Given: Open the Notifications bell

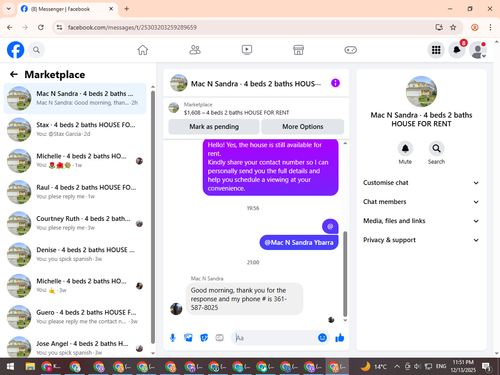Looking at the screenshot, I should pos(457,50).
